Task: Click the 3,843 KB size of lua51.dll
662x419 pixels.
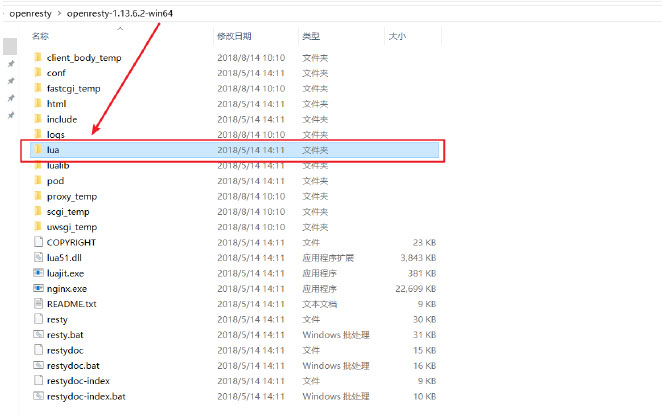Action: click(x=418, y=258)
